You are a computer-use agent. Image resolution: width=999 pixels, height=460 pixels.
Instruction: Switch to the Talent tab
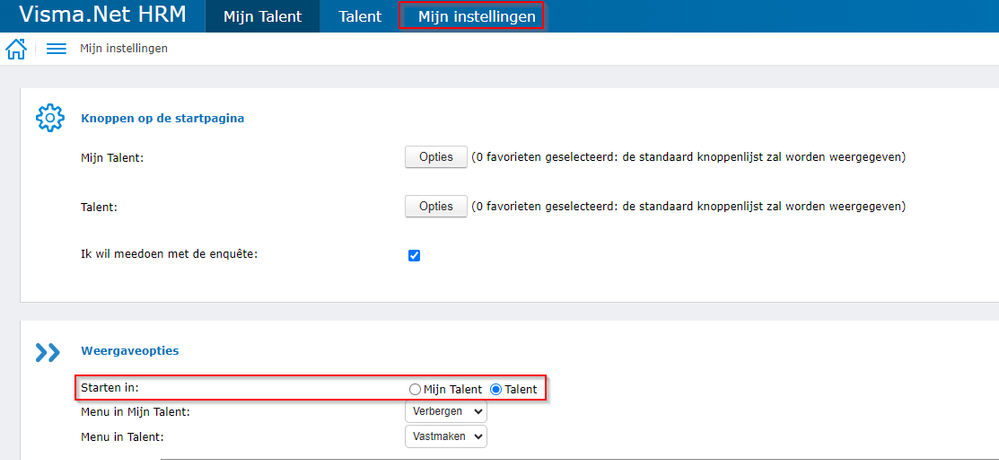tap(360, 16)
